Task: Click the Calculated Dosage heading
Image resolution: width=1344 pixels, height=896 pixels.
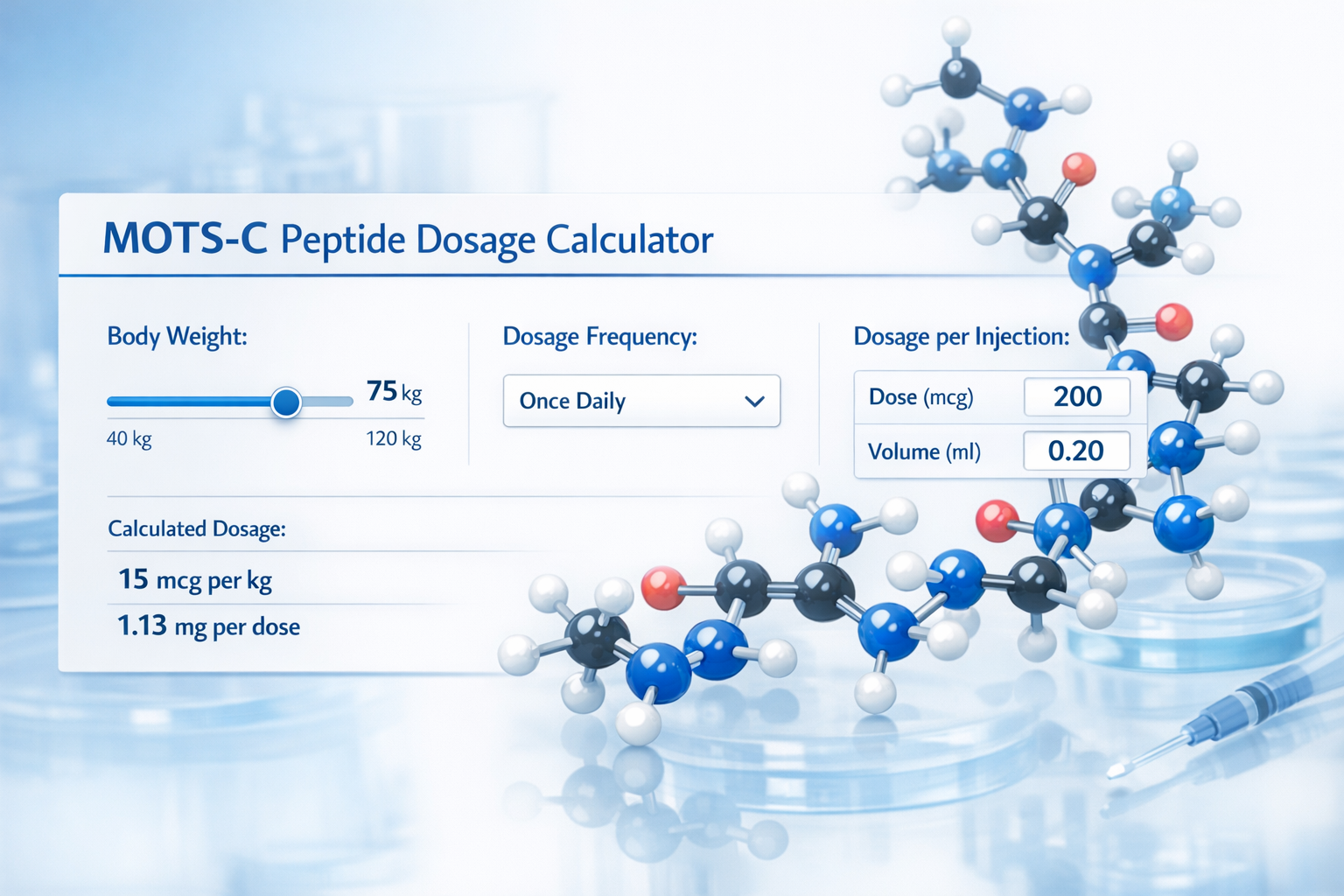Action: [x=196, y=528]
